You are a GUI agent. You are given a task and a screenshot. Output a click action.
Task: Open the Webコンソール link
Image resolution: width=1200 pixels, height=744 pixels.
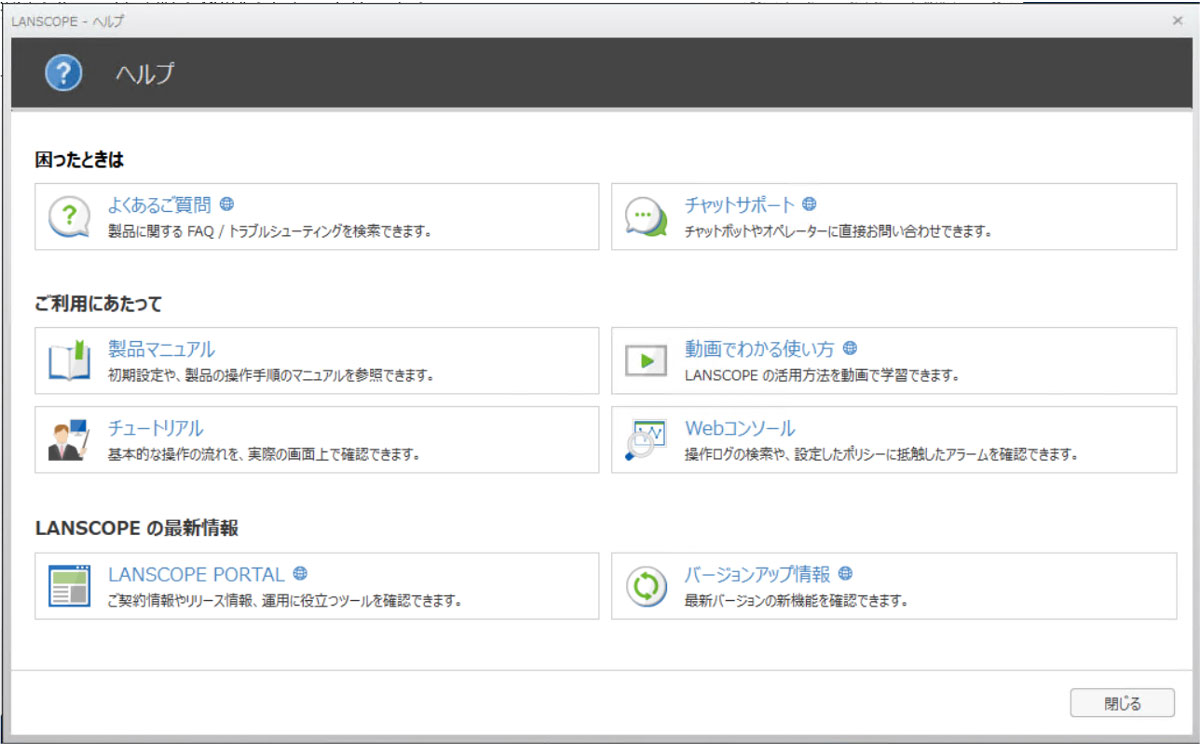[x=739, y=429]
